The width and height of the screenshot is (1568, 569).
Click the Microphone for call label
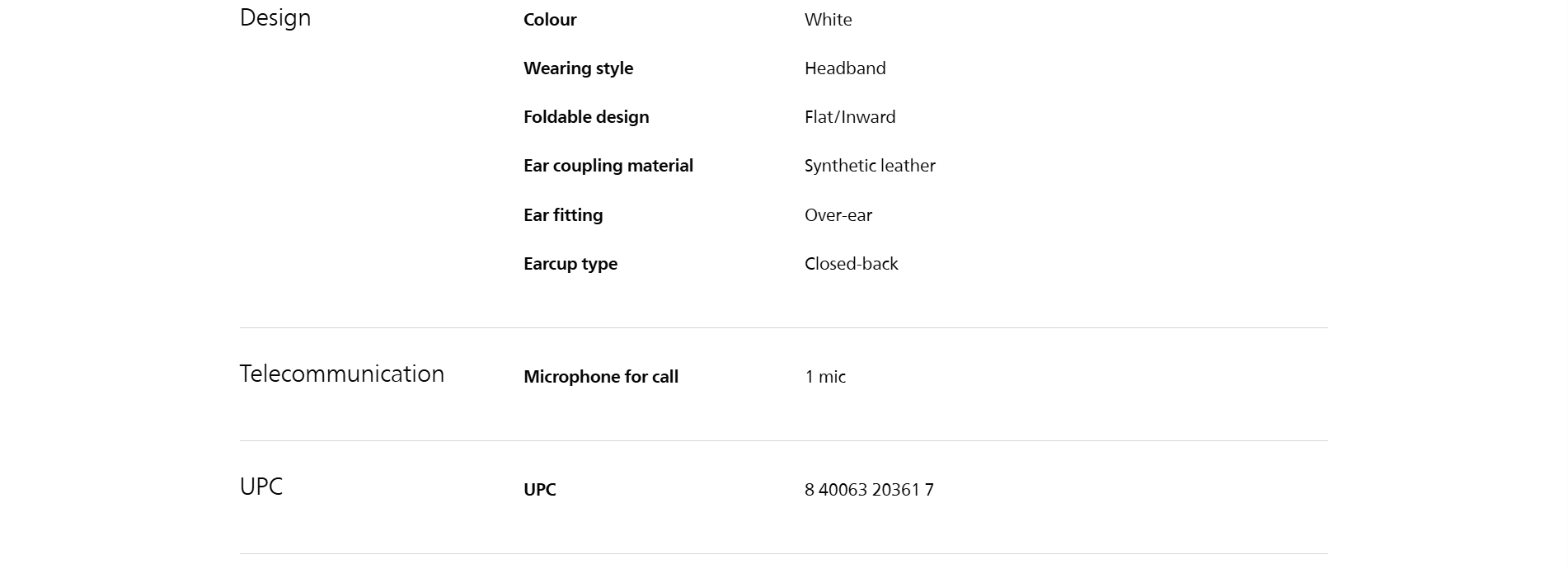click(x=601, y=377)
